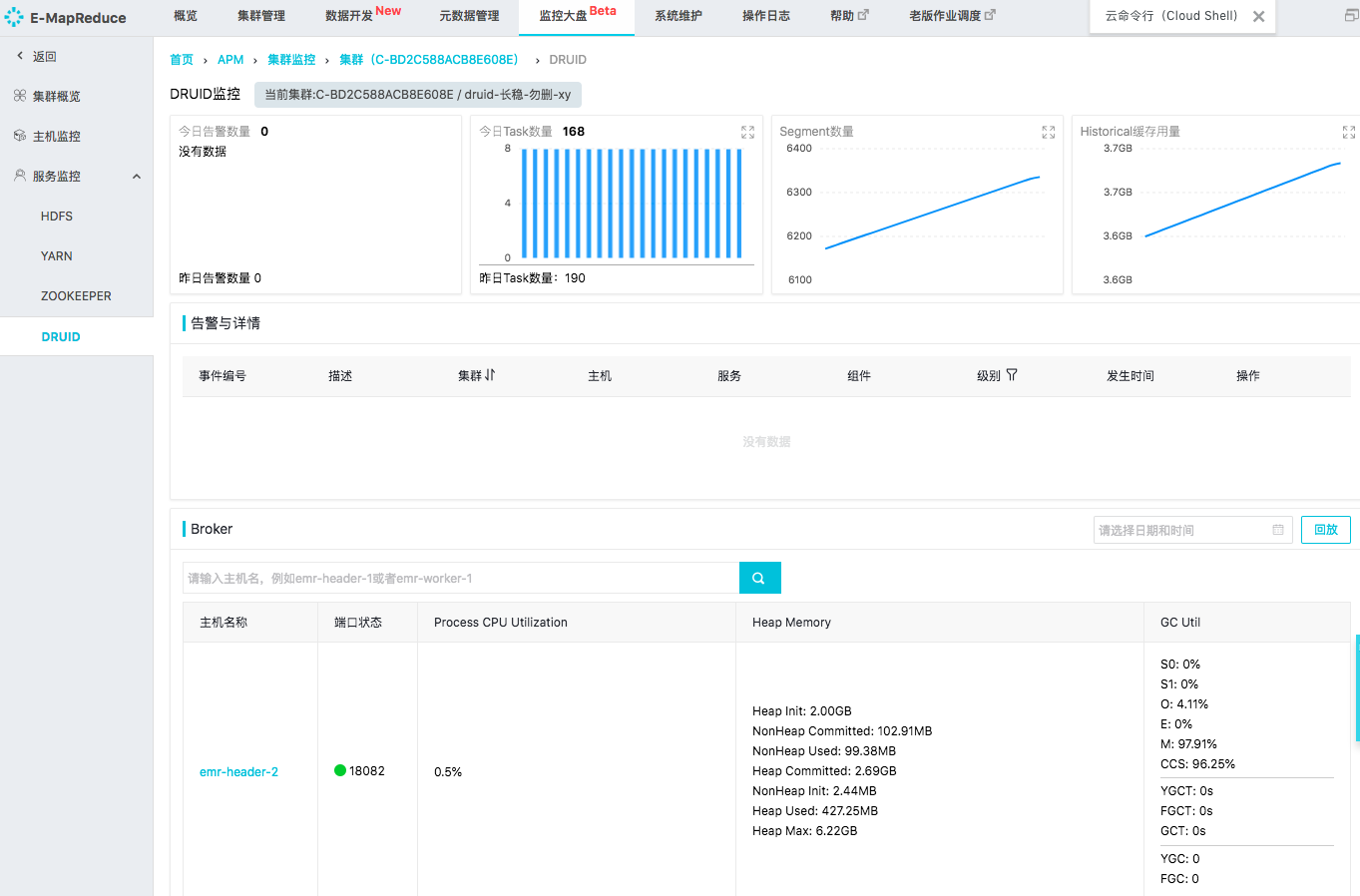Click the 集群 column sort icon
Viewport: 1360px width, 896px height.
click(490, 375)
